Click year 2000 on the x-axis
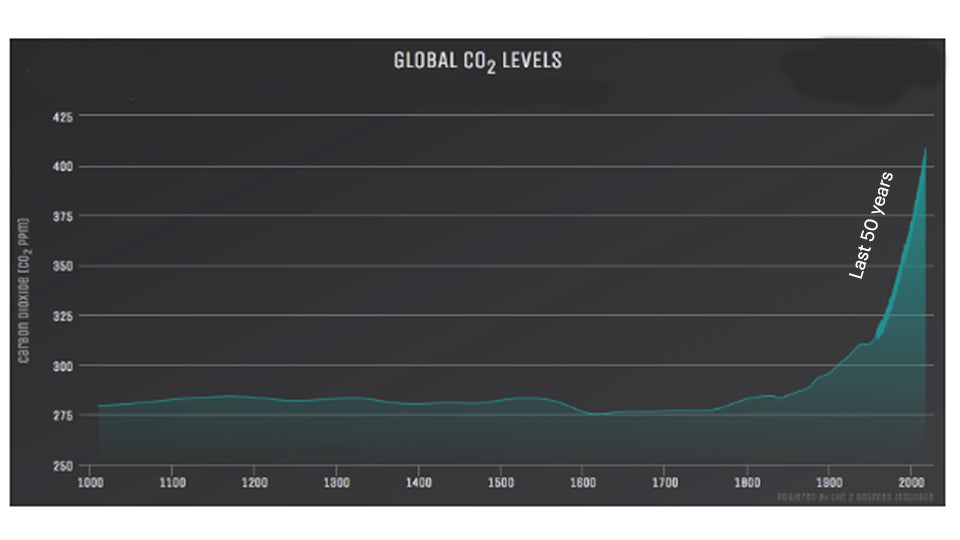 910,482
